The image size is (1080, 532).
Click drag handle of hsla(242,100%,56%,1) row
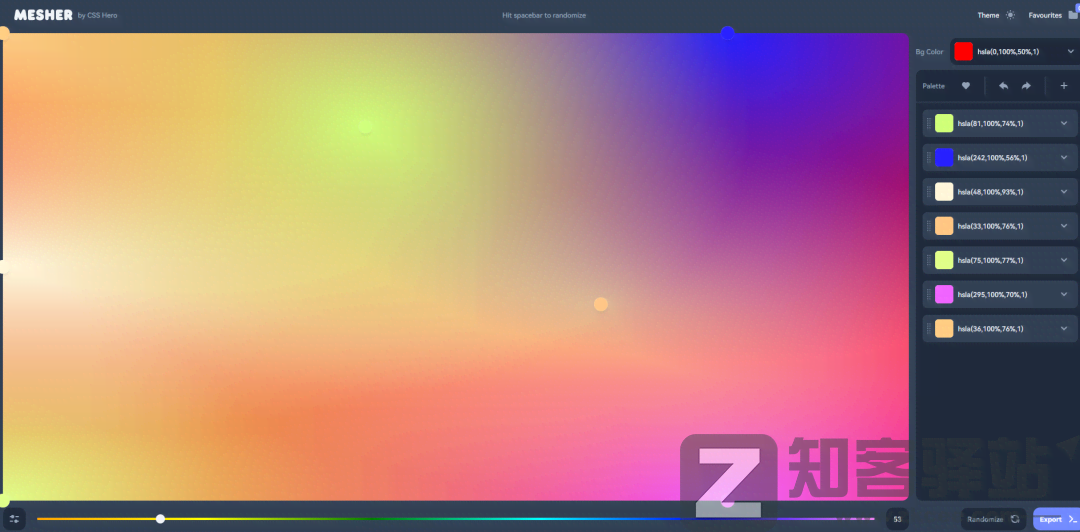coord(928,158)
